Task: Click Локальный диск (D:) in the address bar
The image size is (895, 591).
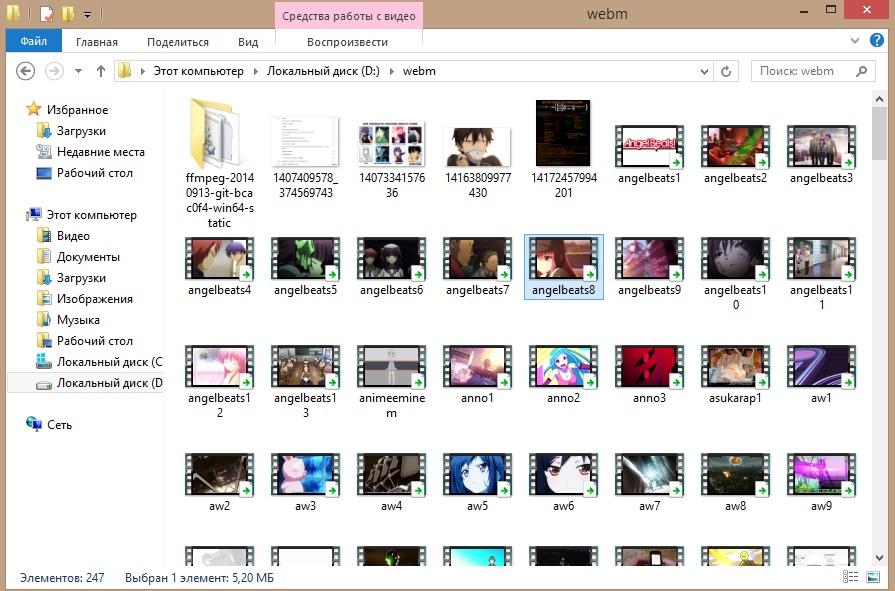Action: pos(323,71)
